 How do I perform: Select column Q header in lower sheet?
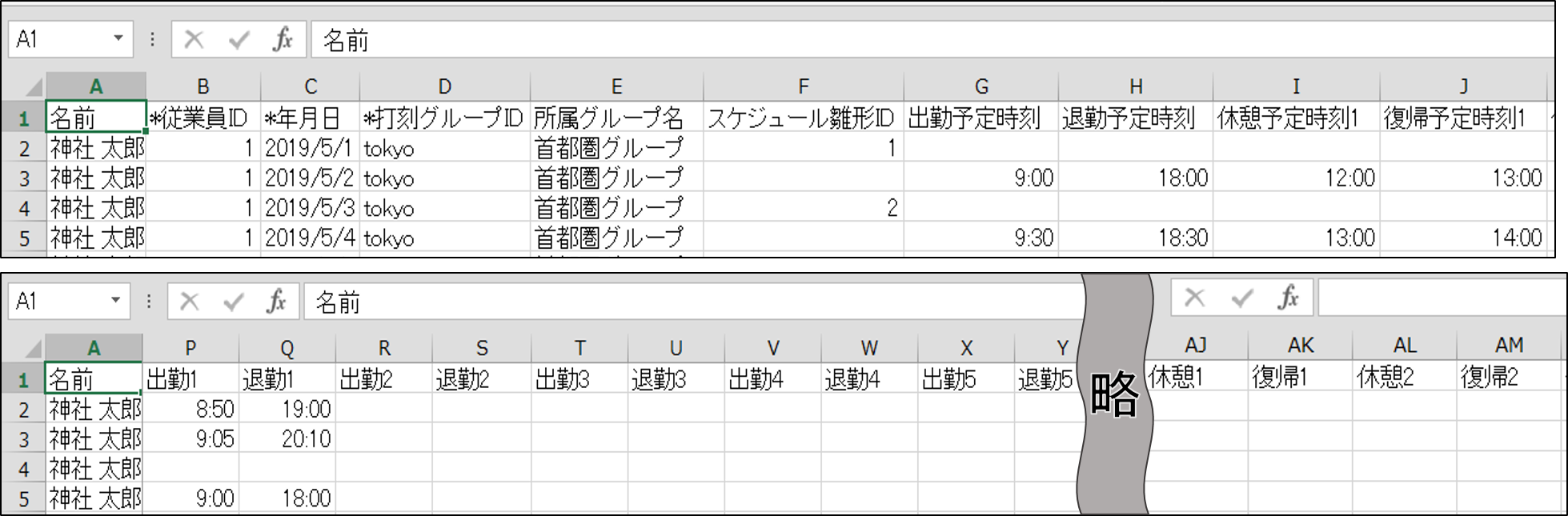click(x=287, y=348)
